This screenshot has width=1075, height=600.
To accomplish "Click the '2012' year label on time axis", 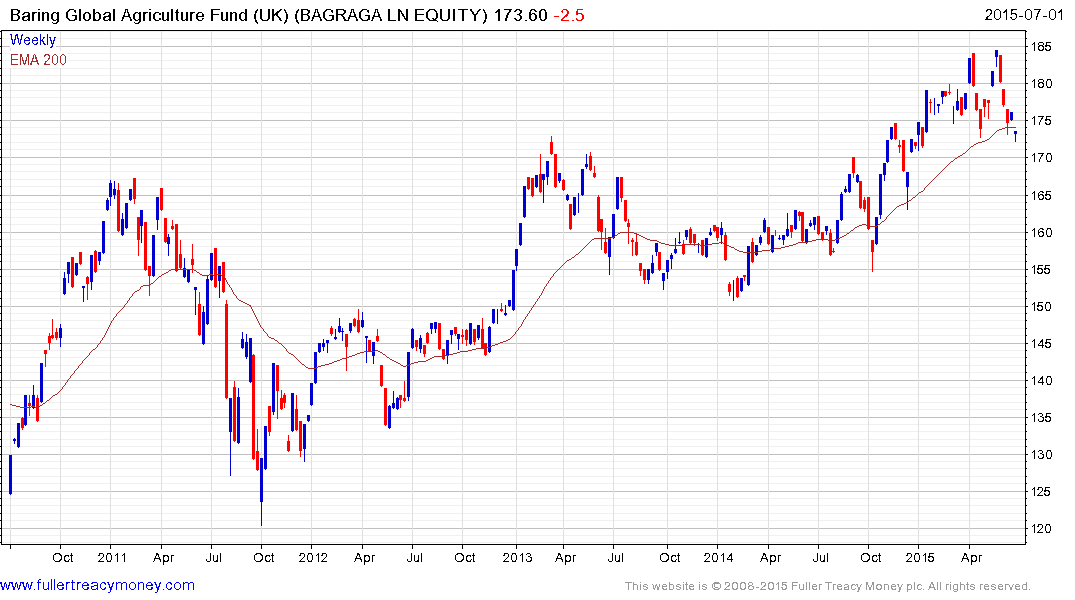I will 313,557.
